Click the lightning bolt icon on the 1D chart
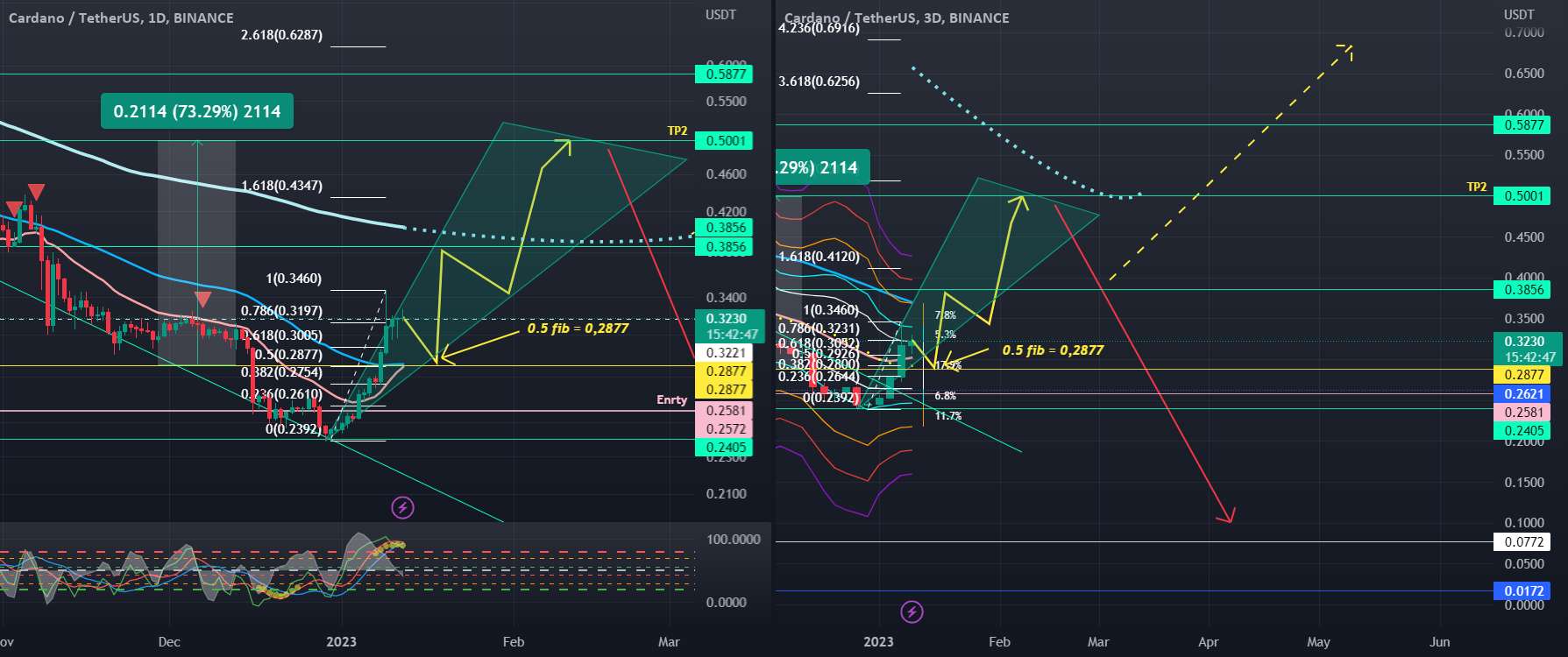1568x657 pixels. pyautogui.click(x=402, y=506)
